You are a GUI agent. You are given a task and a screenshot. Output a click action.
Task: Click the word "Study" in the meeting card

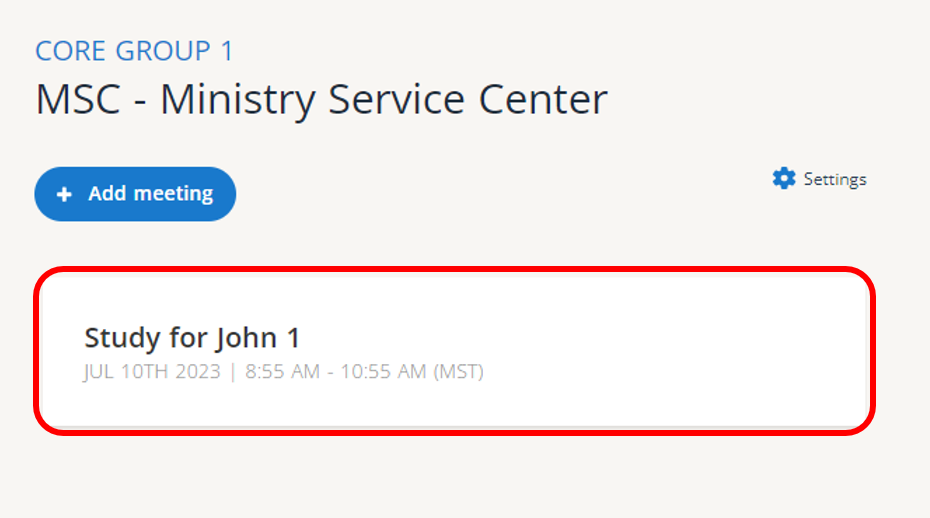[122, 337]
